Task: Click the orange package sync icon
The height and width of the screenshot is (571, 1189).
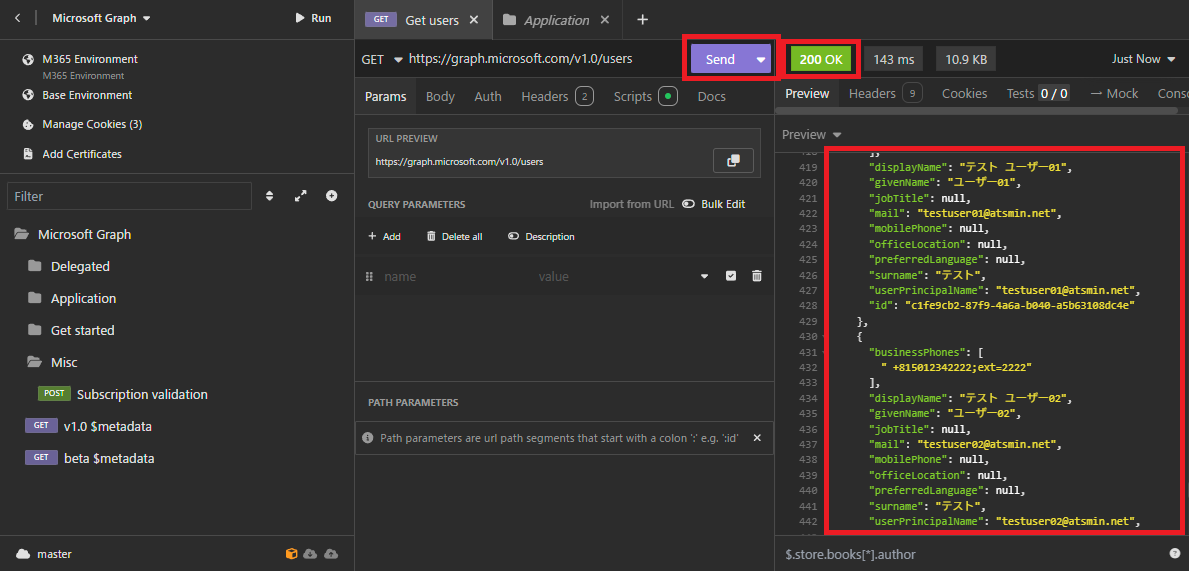Action: [291, 554]
